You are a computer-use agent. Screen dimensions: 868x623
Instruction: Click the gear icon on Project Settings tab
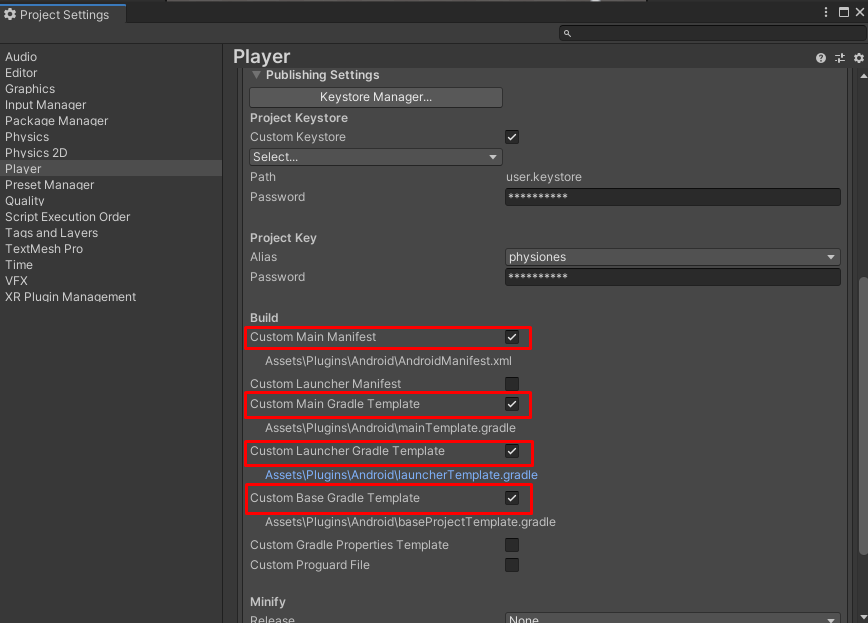10,14
